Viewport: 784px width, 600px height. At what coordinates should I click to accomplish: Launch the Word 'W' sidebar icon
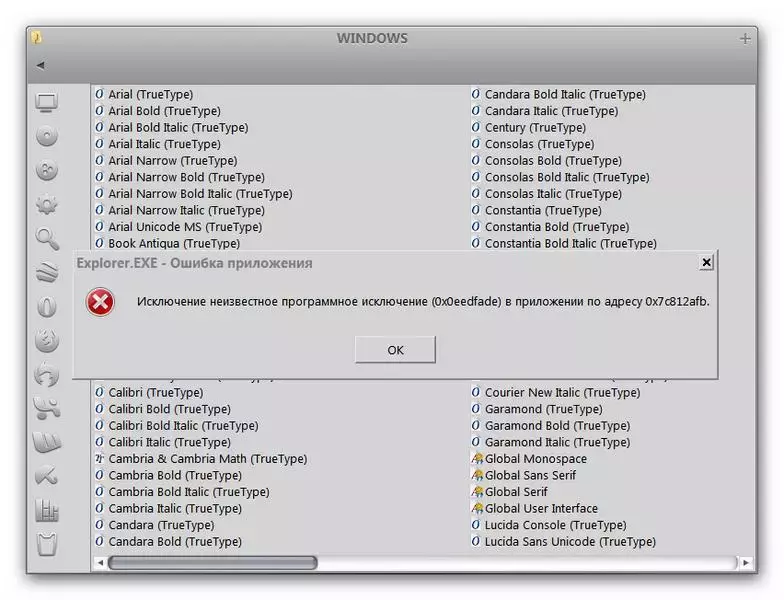[46, 442]
